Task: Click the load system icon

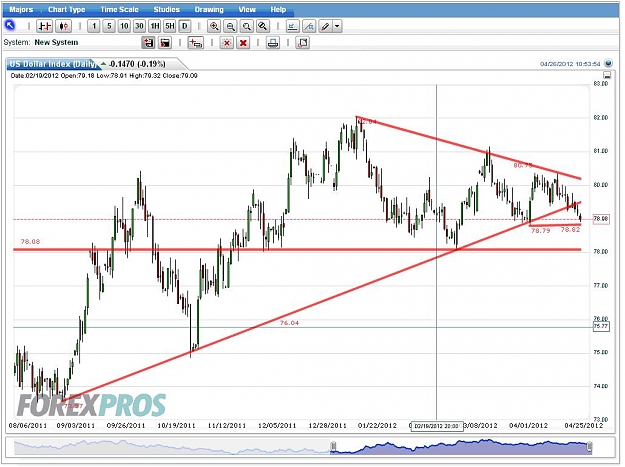Action: (x=149, y=43)
